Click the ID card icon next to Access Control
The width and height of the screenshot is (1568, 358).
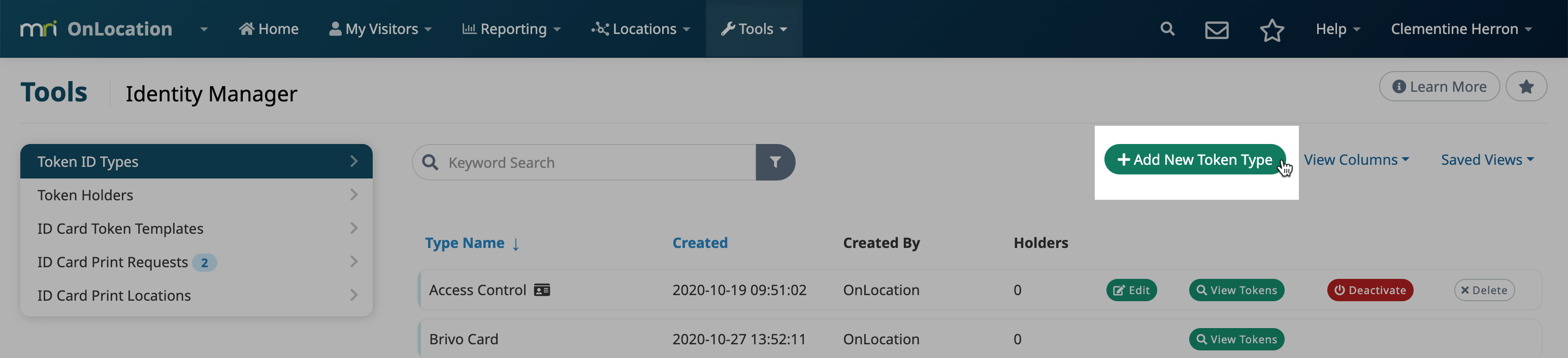click(542, 290)
